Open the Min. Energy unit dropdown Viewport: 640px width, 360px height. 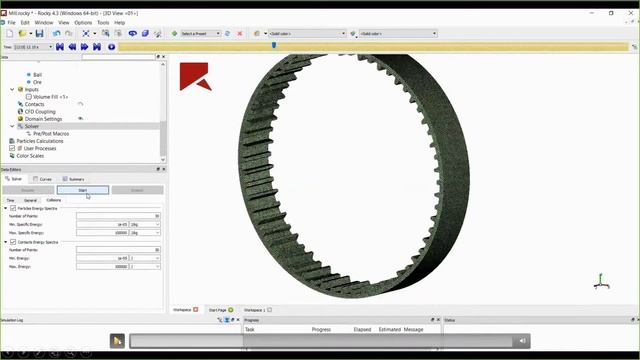point(145,258)
